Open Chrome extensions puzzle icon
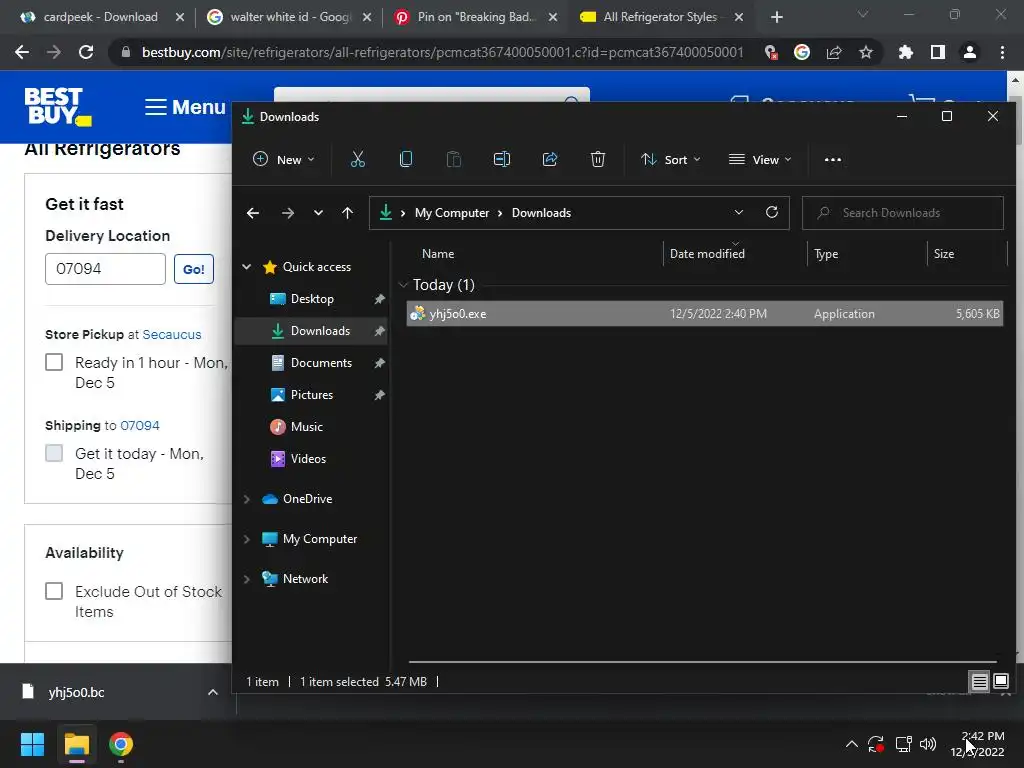The image size is (1024, 768). [905, 52]
